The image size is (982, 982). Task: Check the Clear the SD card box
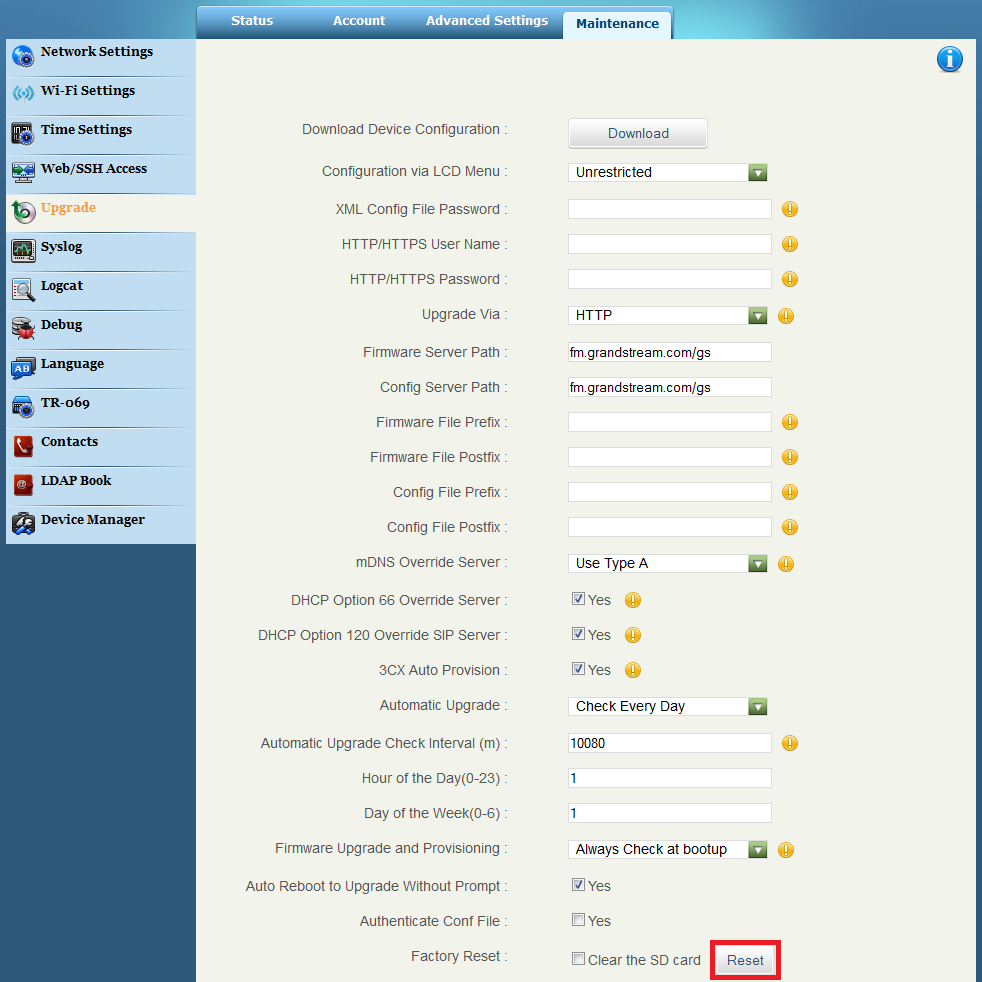pos(578,959)
